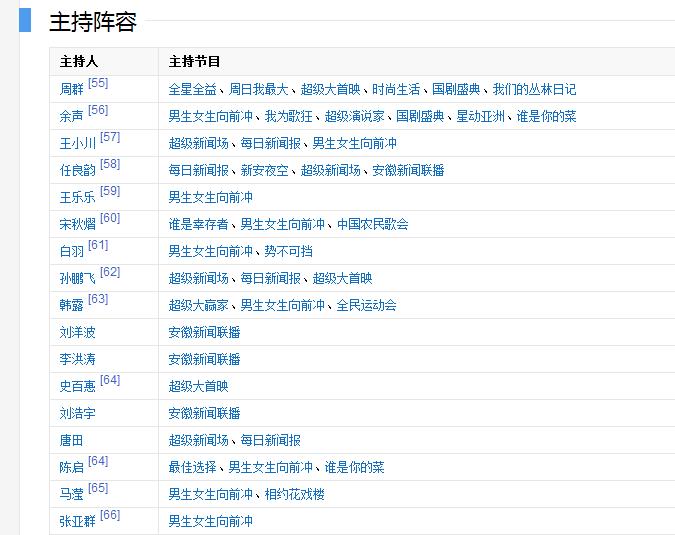Screen dimensions: 675x535
Task: Open reference [55] next to 周群
Action: tap(98, 83)
